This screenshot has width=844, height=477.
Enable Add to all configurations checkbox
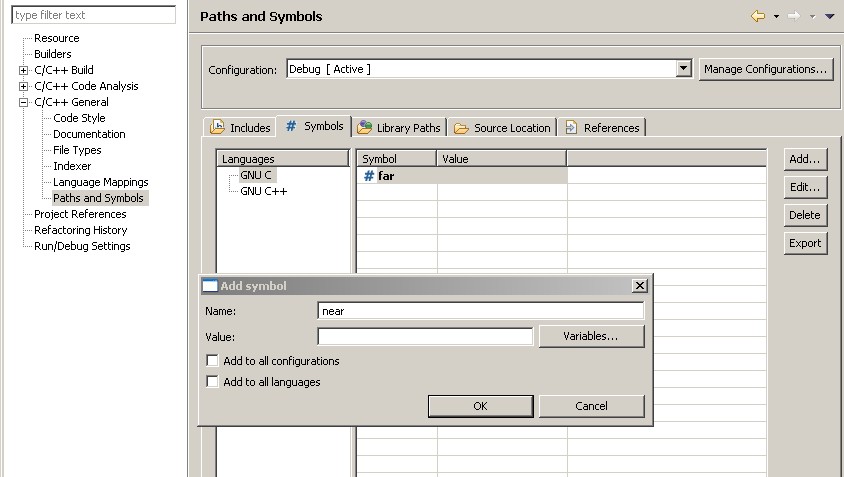(213, 360)
